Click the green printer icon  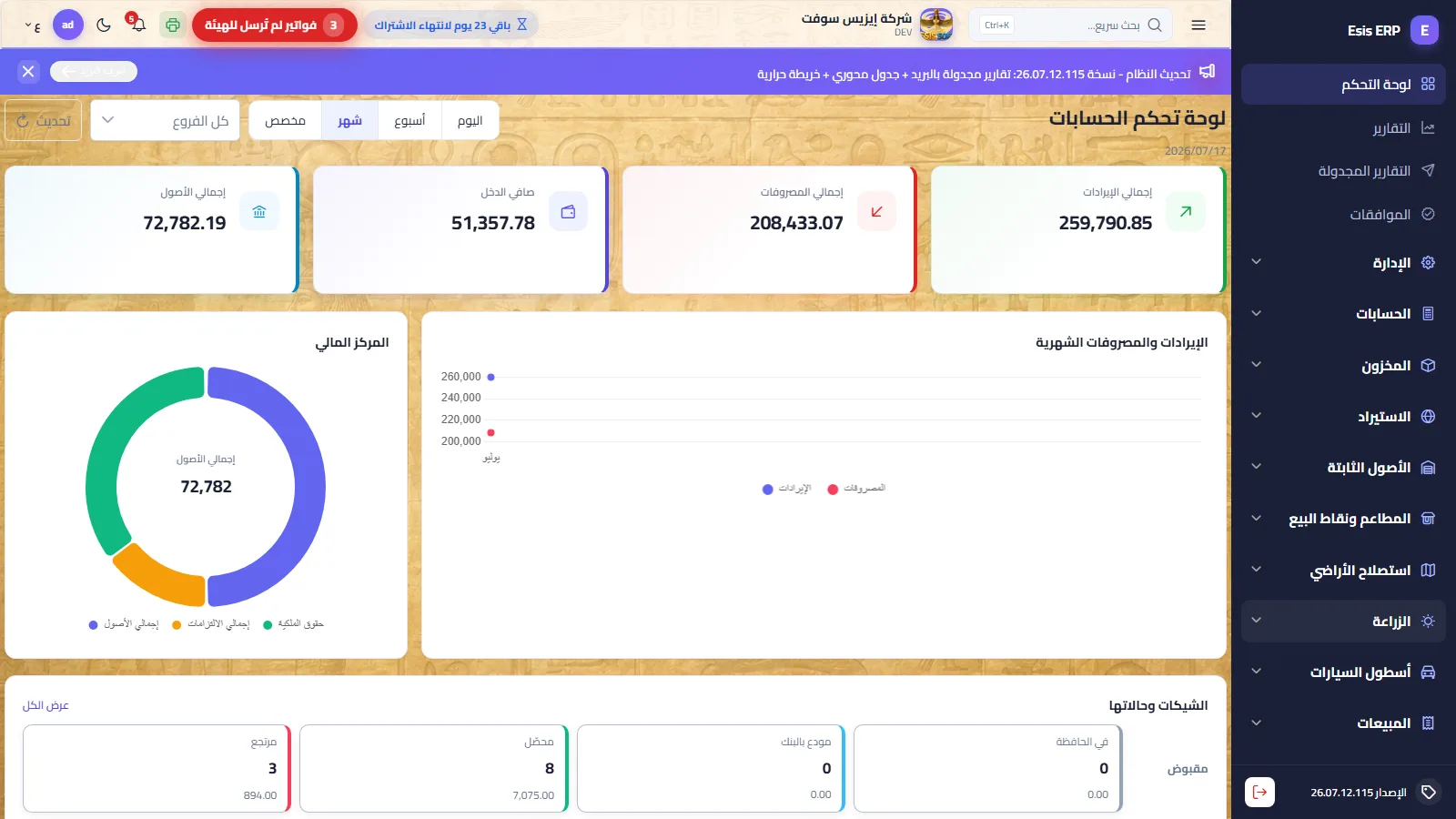coord(173,25)
